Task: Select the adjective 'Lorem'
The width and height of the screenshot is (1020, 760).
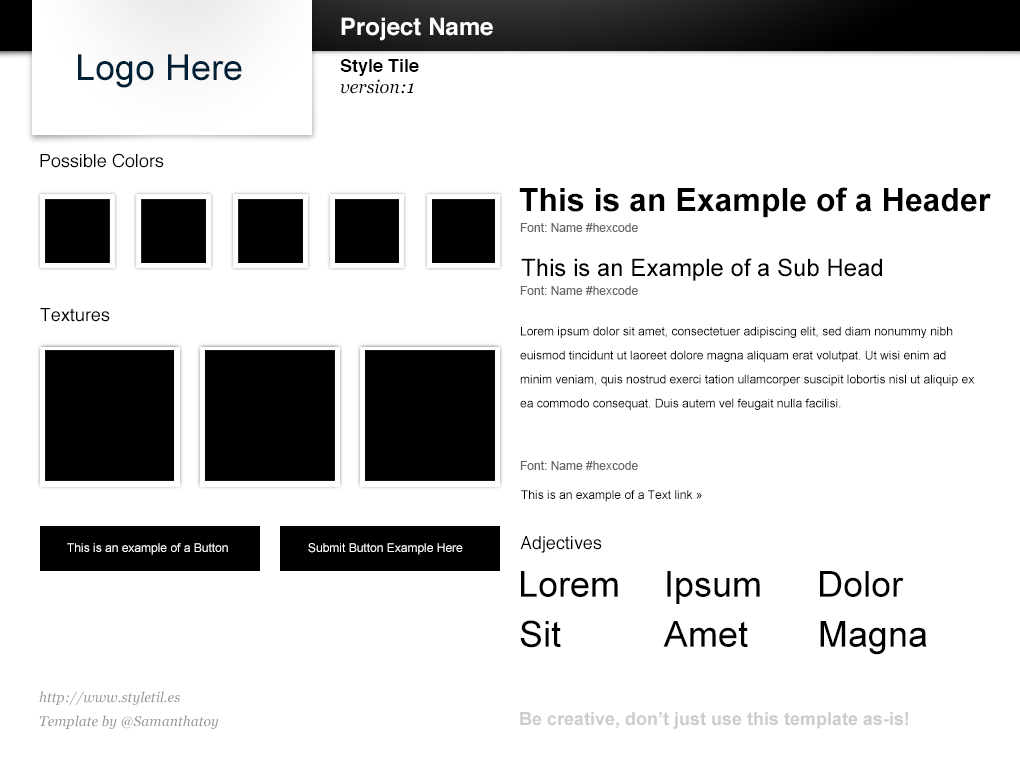Action: (x=569, y=584)
